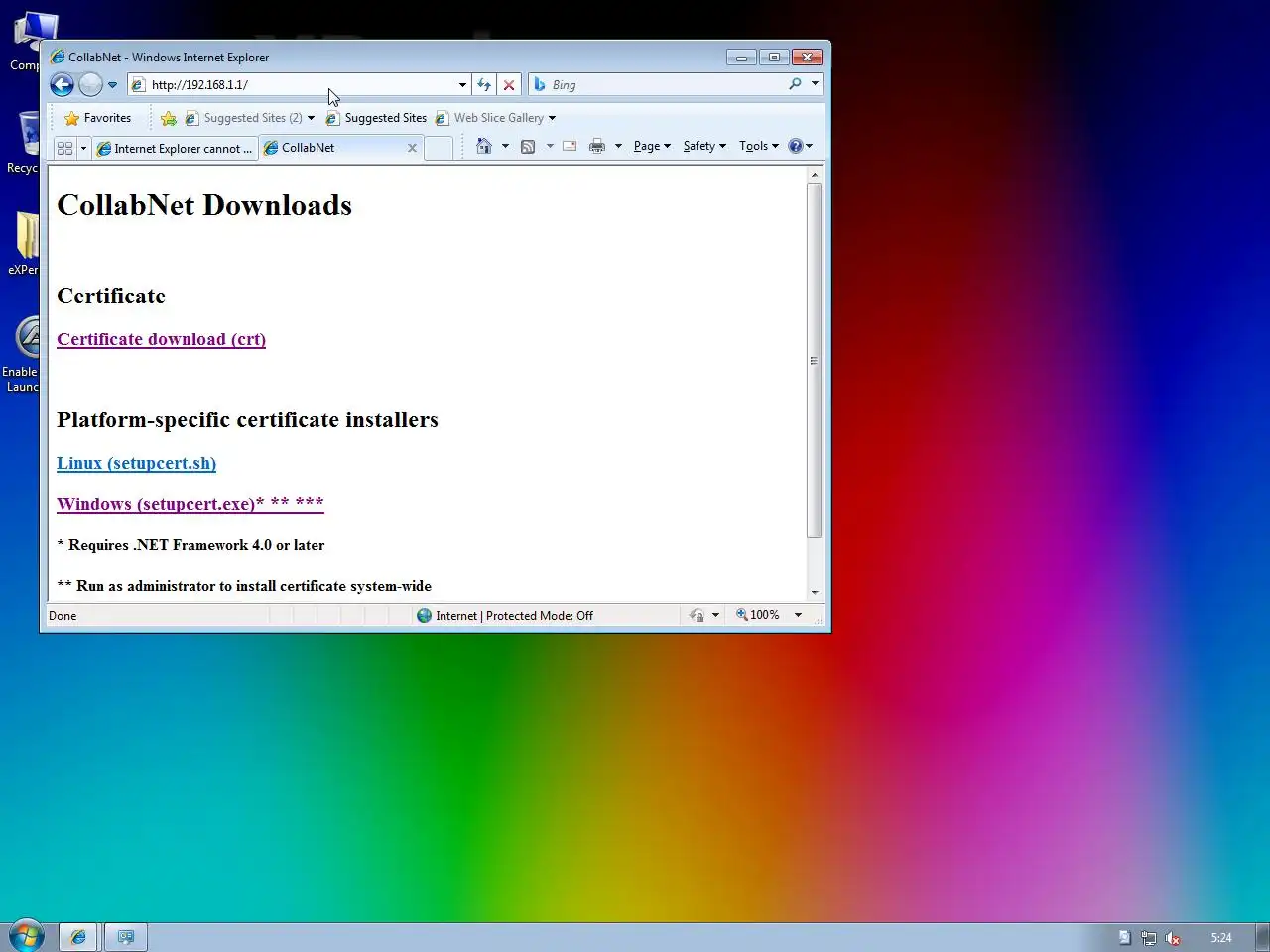Click the globe security zone icon
1270x952 pixels.
[x=425, y=616]
